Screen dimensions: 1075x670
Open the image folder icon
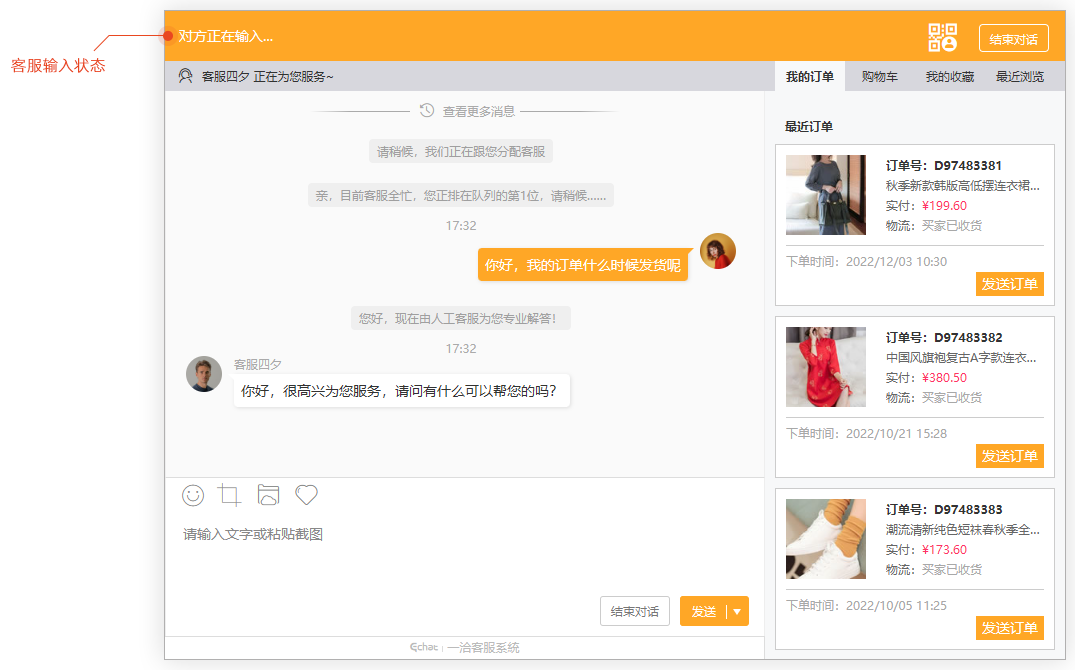tap(268, 495)
